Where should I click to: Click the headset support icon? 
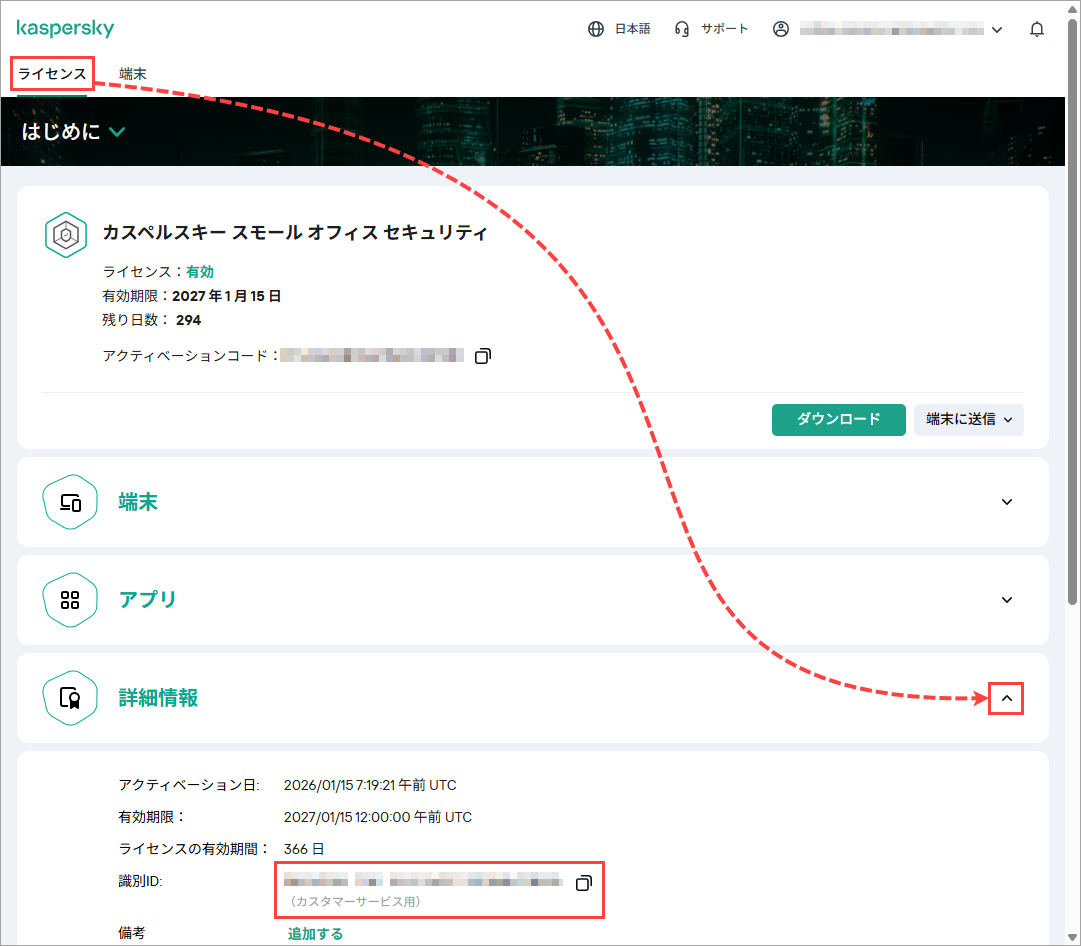pos(682,29)
